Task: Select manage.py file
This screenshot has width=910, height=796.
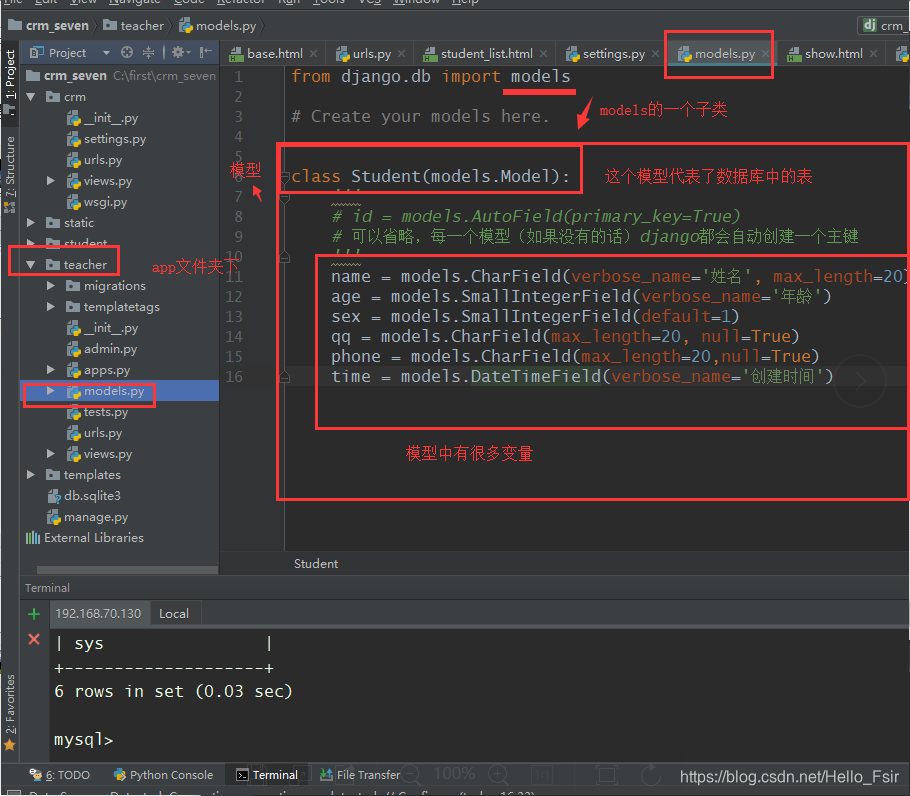Action: (x=88, y=517)
